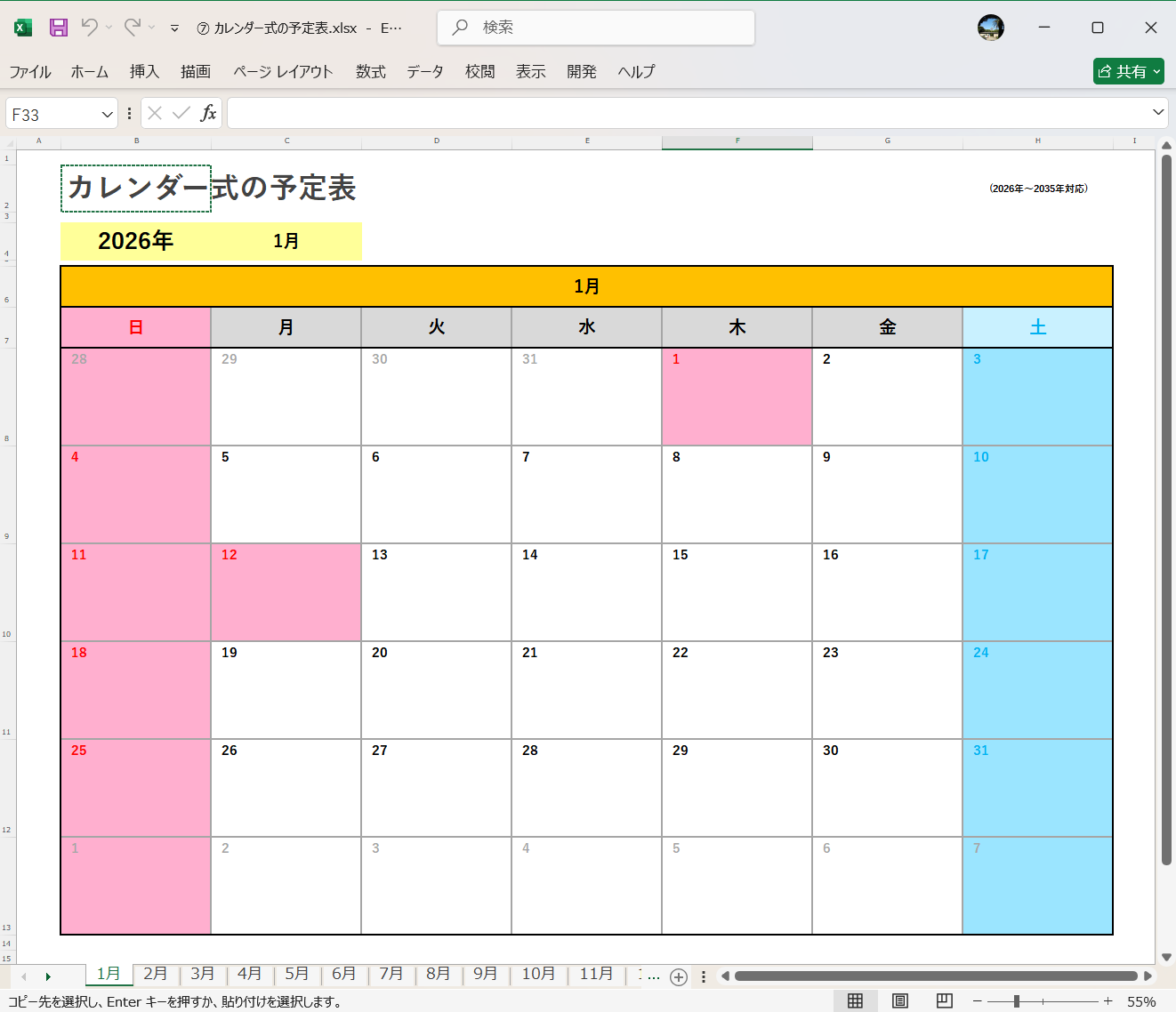The width and height of the screenshot is (1176, 1012).
Task: Adjust the zoom slider
Action: [x=1014, y=1001]
